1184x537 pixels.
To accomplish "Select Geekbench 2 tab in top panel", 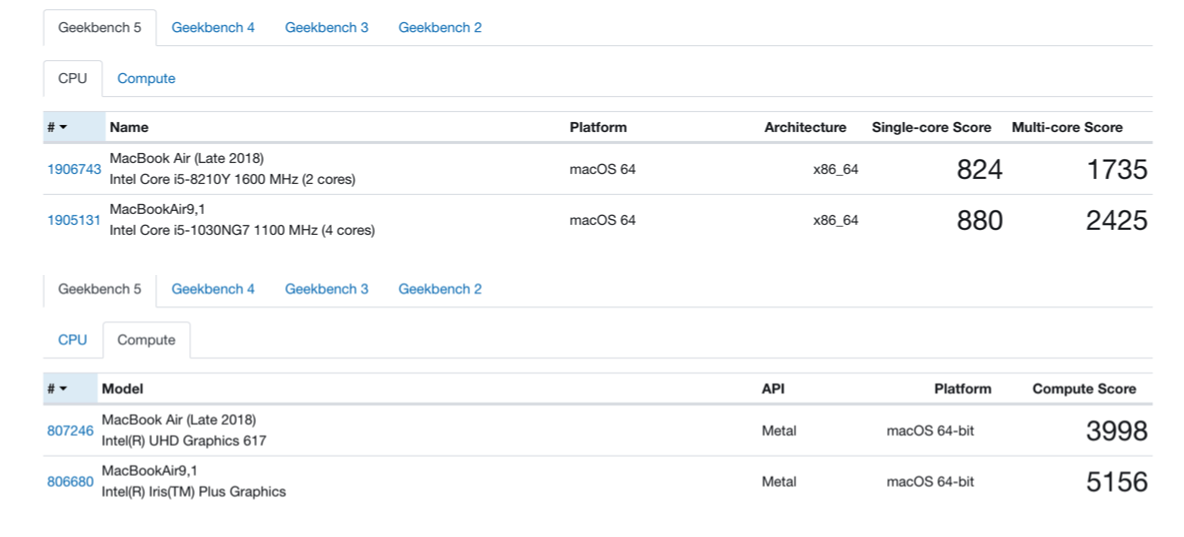I will pyautogui.click(x=440, y=27).
